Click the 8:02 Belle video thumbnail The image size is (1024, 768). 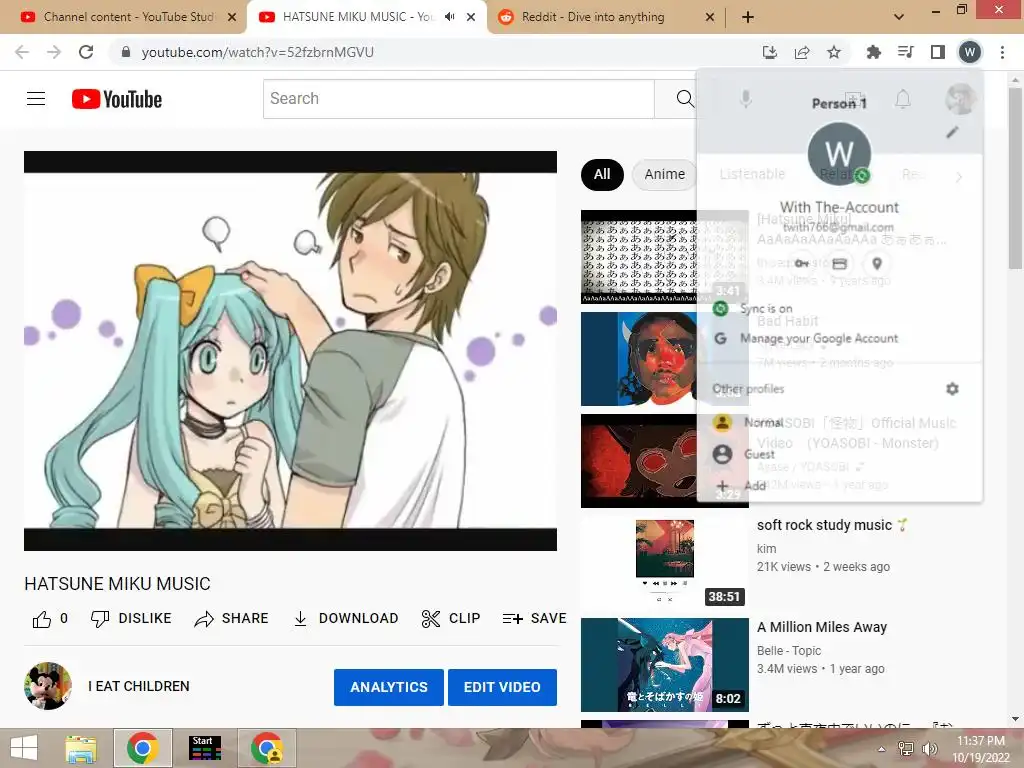664,665
